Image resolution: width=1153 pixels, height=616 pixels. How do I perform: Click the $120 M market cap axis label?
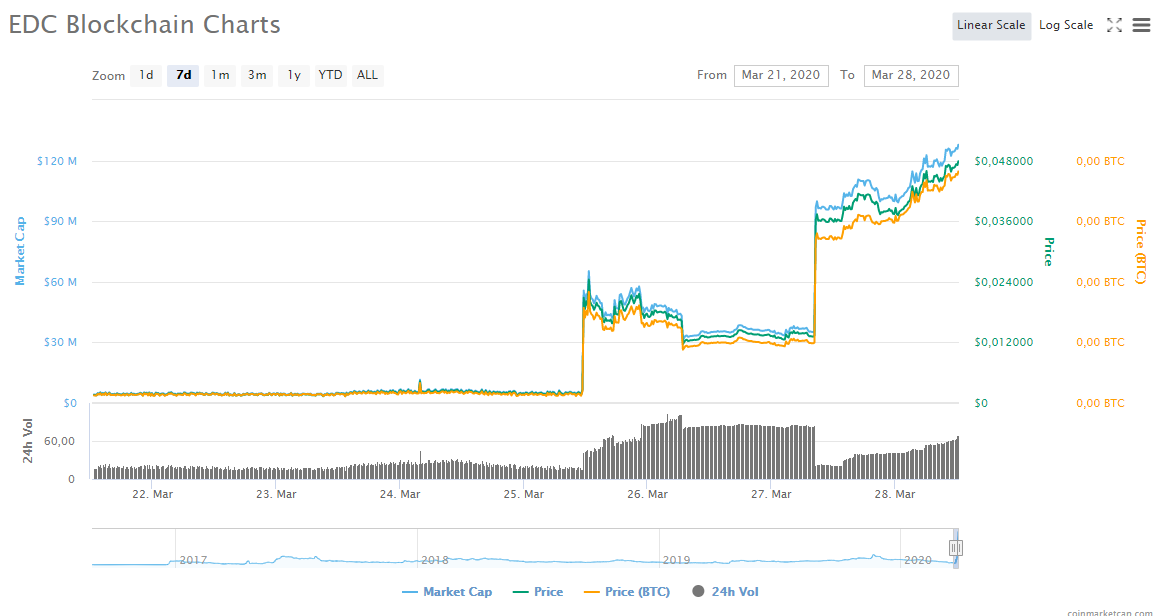57,161
